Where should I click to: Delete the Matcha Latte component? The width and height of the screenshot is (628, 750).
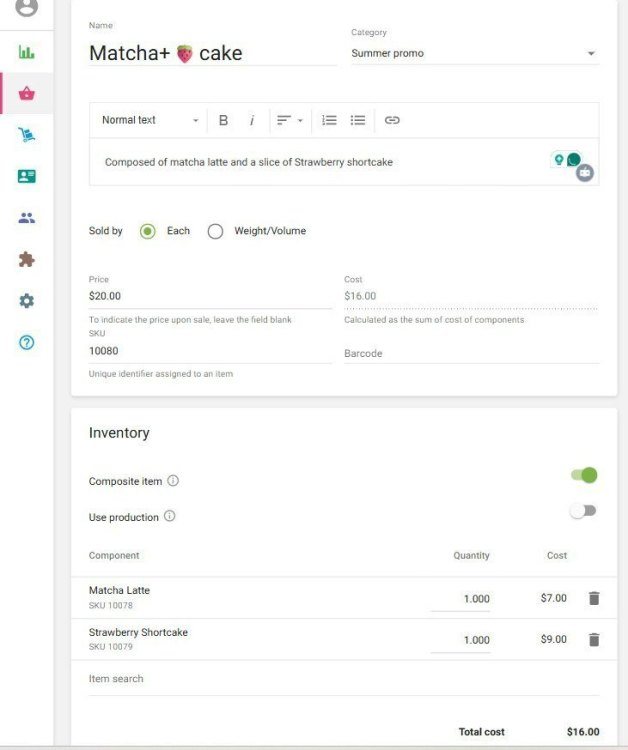pyautogui.click(x=594, y=598)
